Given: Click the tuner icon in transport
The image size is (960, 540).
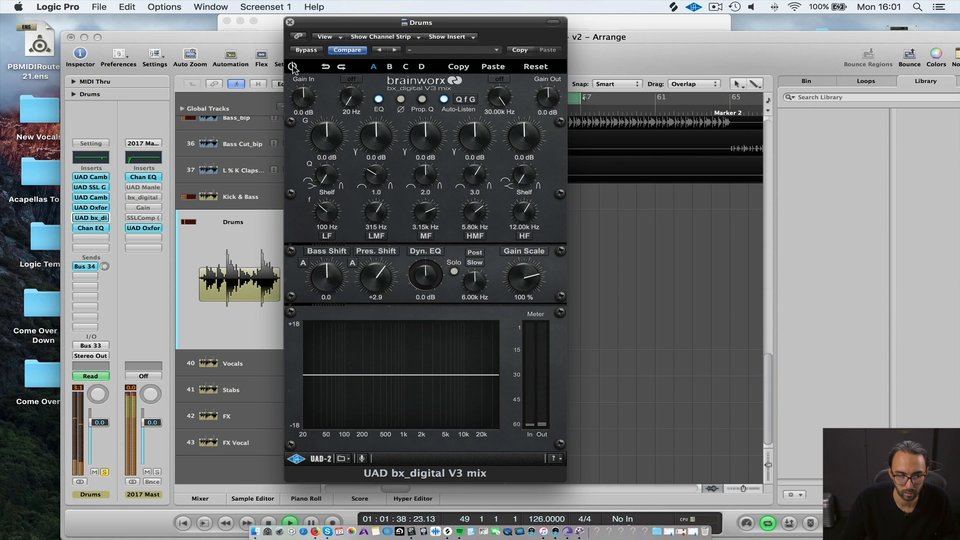Looking at the screenshot, I should point(746,523).
